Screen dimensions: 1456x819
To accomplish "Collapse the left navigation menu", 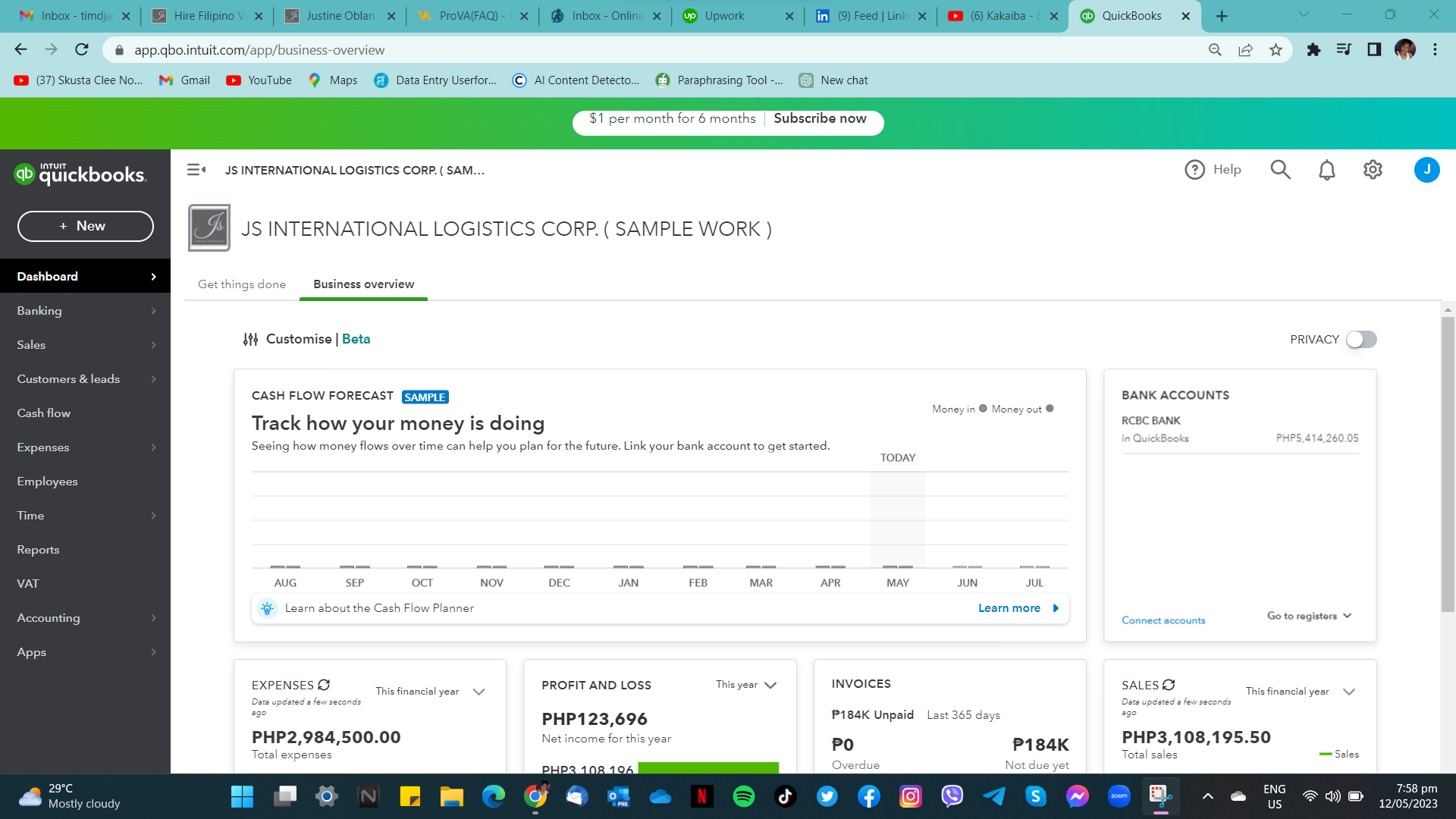I will (x=196, y=170).
